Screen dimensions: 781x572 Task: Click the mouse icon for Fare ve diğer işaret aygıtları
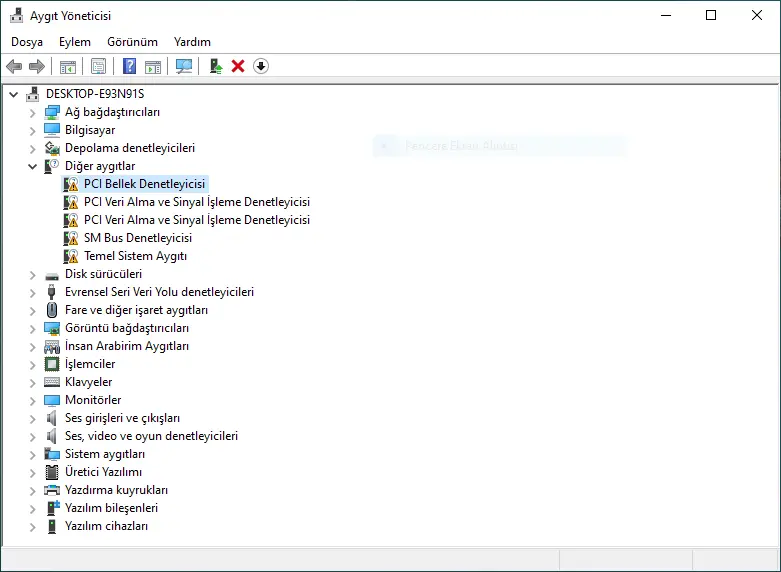click(52, 310)
